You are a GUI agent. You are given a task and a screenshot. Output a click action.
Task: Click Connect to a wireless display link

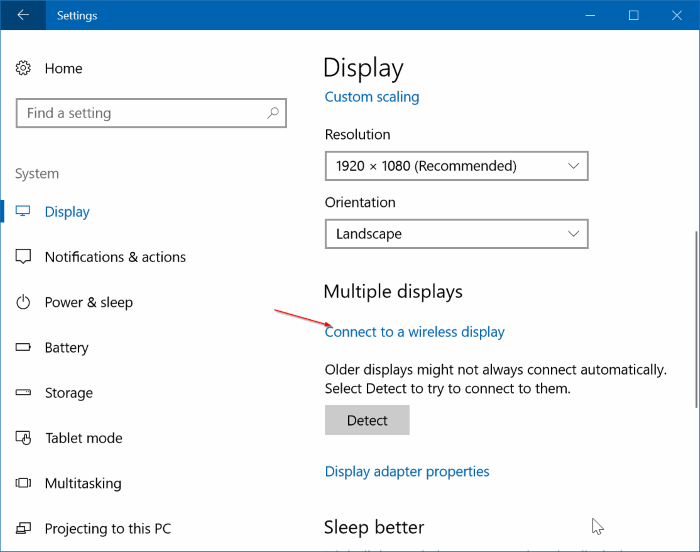pyautogui.click(x=414, y=332)
